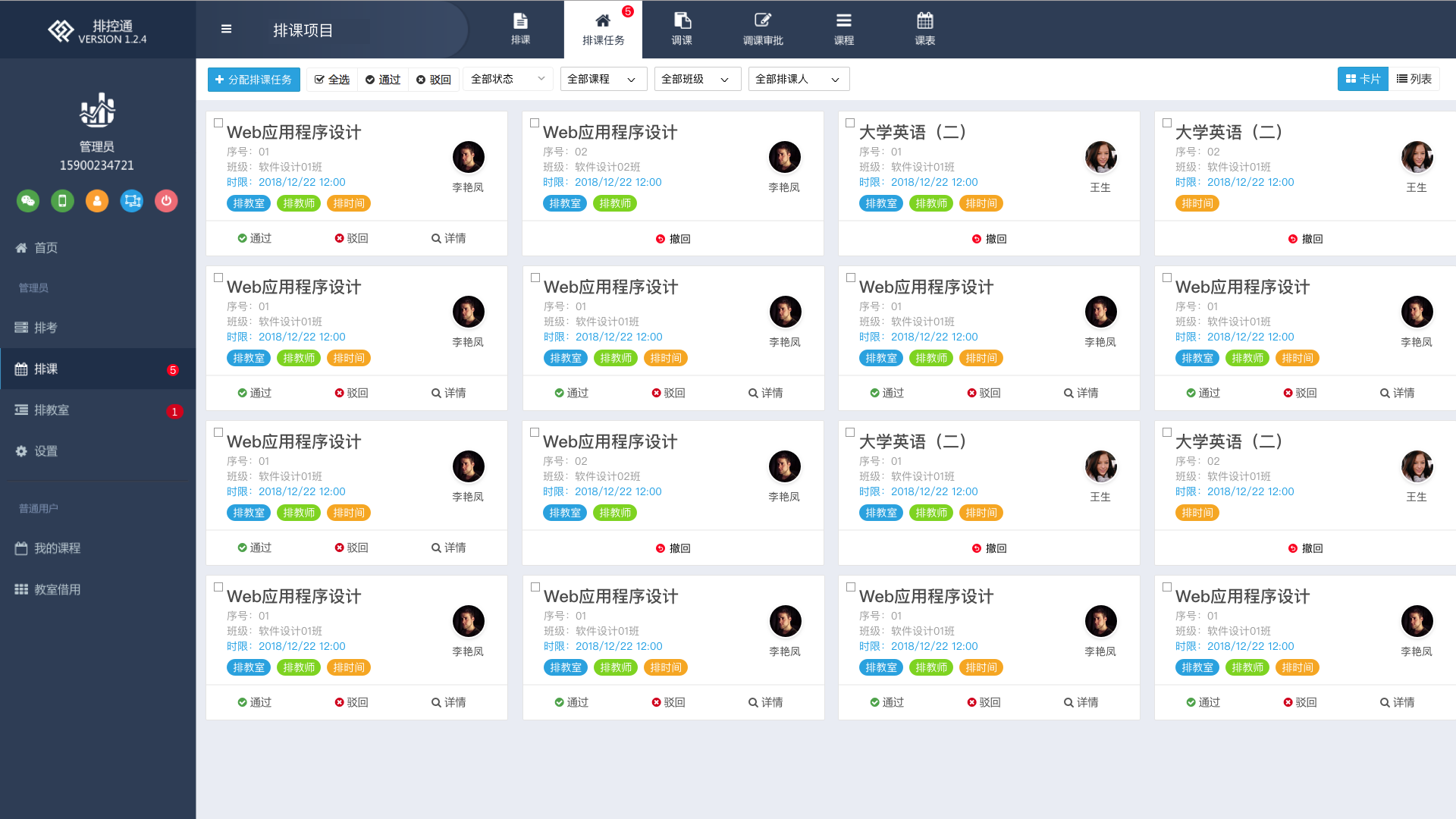Check the first Web应用程序设计 card checkbox
This screenshot has height=819, width=1456.
click(218, 123)
